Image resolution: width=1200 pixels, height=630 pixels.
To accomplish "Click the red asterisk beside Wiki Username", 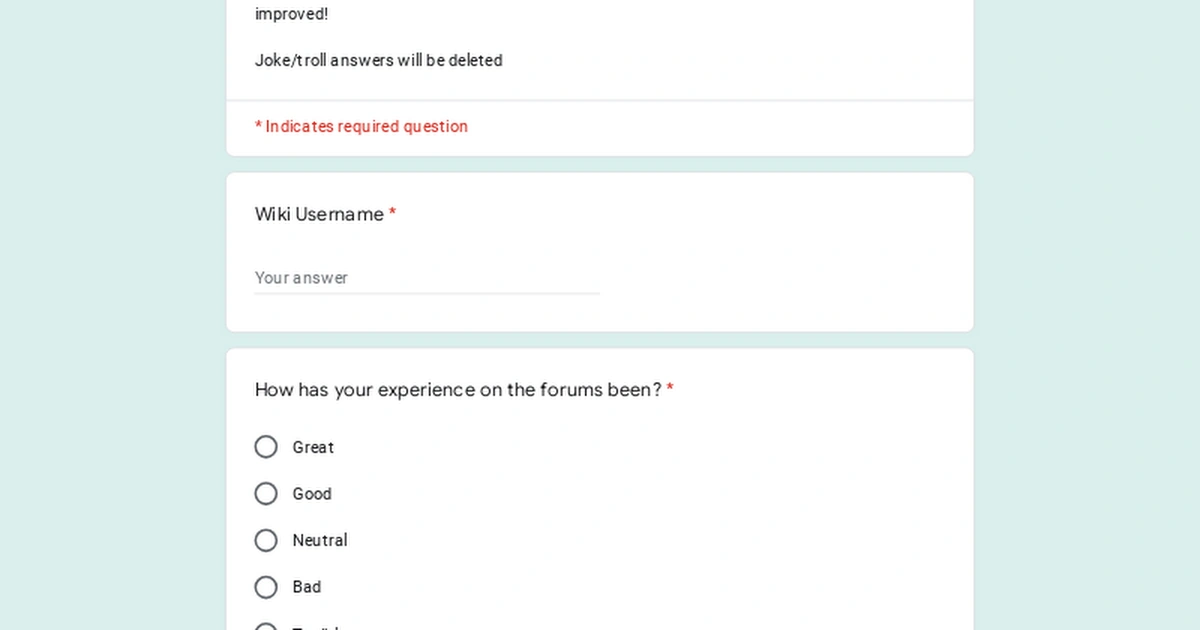I will 393,214.
